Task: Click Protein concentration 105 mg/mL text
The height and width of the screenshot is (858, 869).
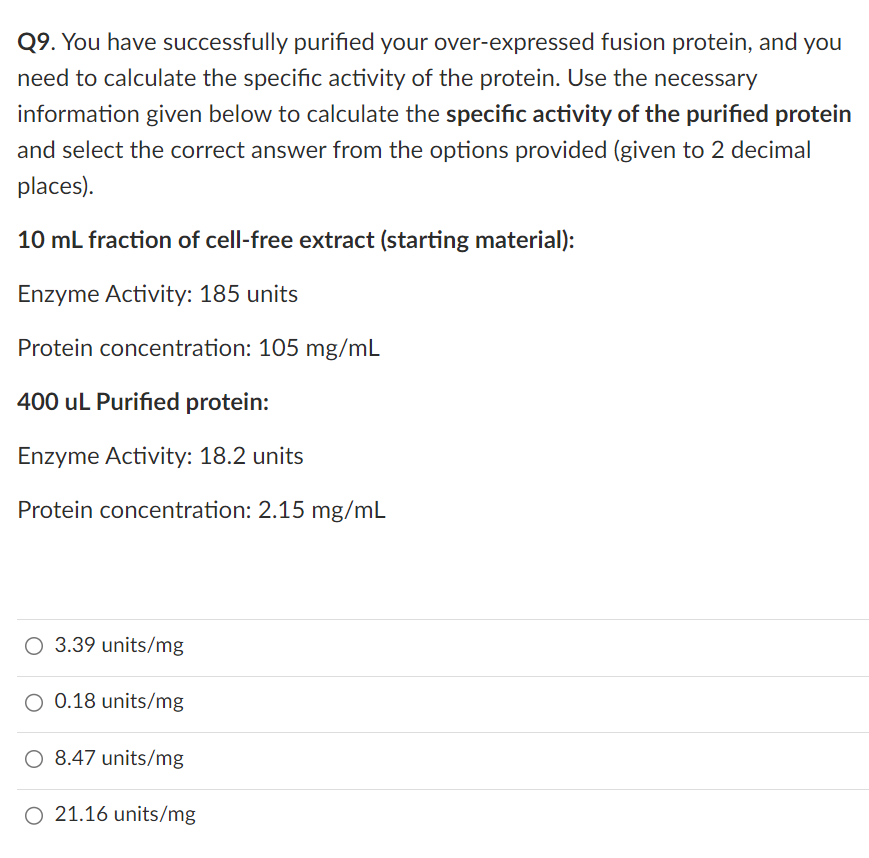Action: (198, 348)
